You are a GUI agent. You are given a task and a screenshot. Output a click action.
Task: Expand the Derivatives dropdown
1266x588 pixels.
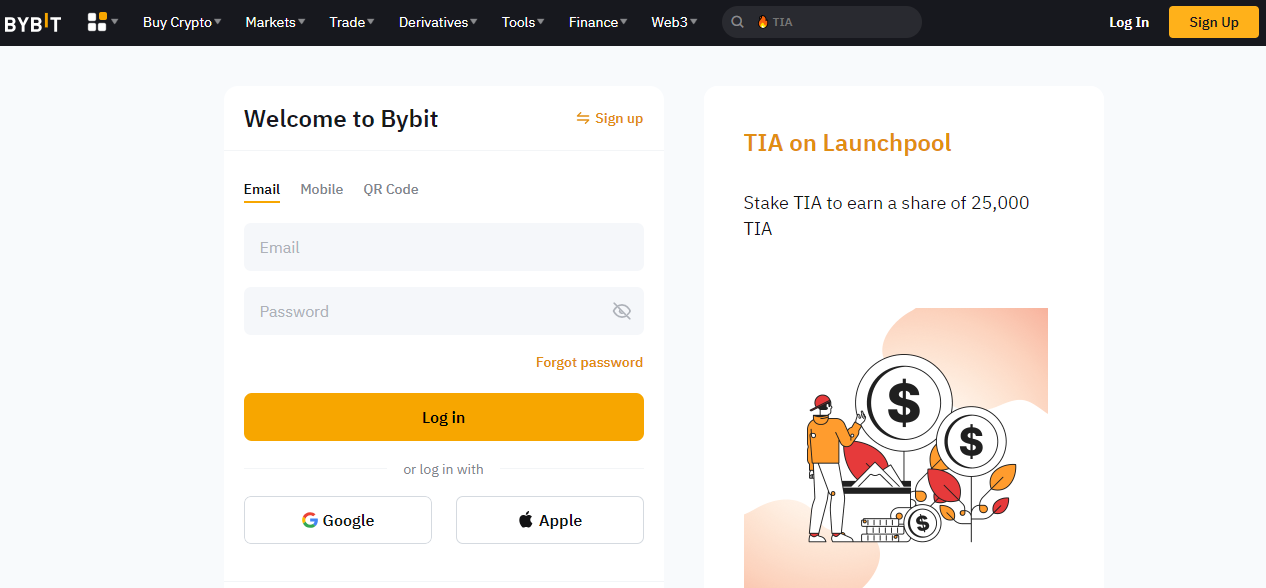pos(438,22)
